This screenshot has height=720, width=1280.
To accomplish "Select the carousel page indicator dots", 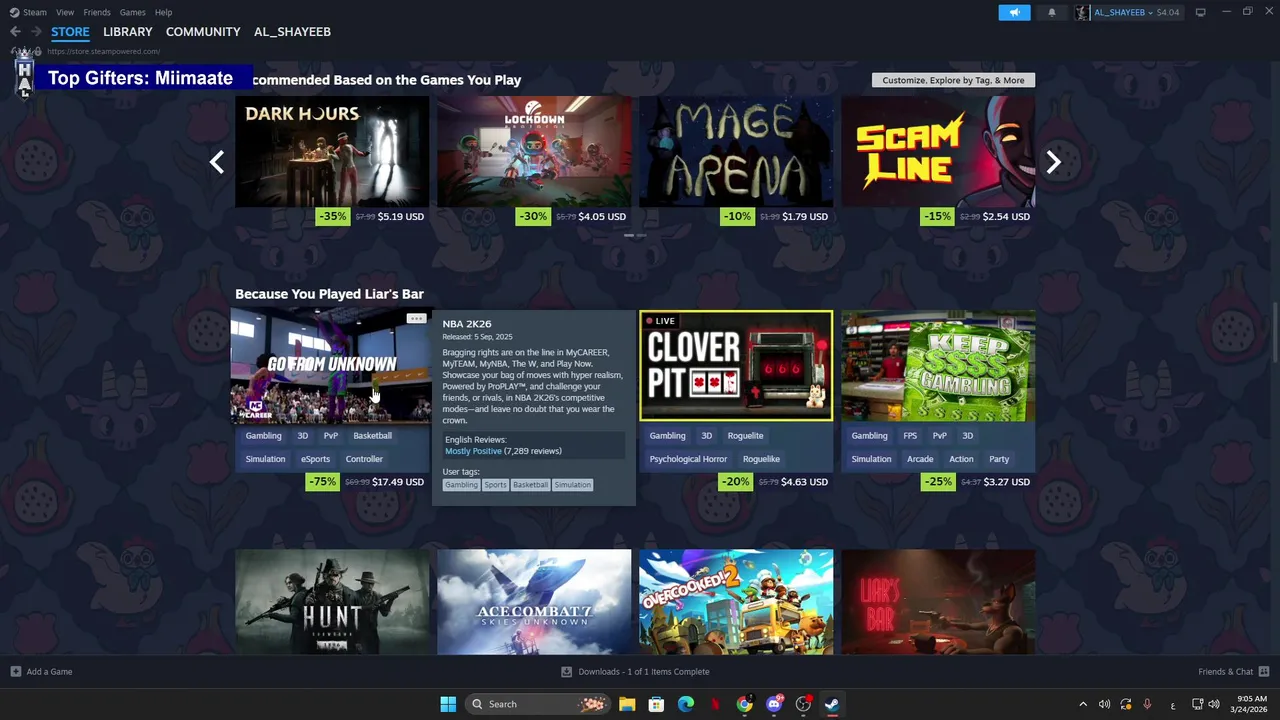I will tap(635, 236).
